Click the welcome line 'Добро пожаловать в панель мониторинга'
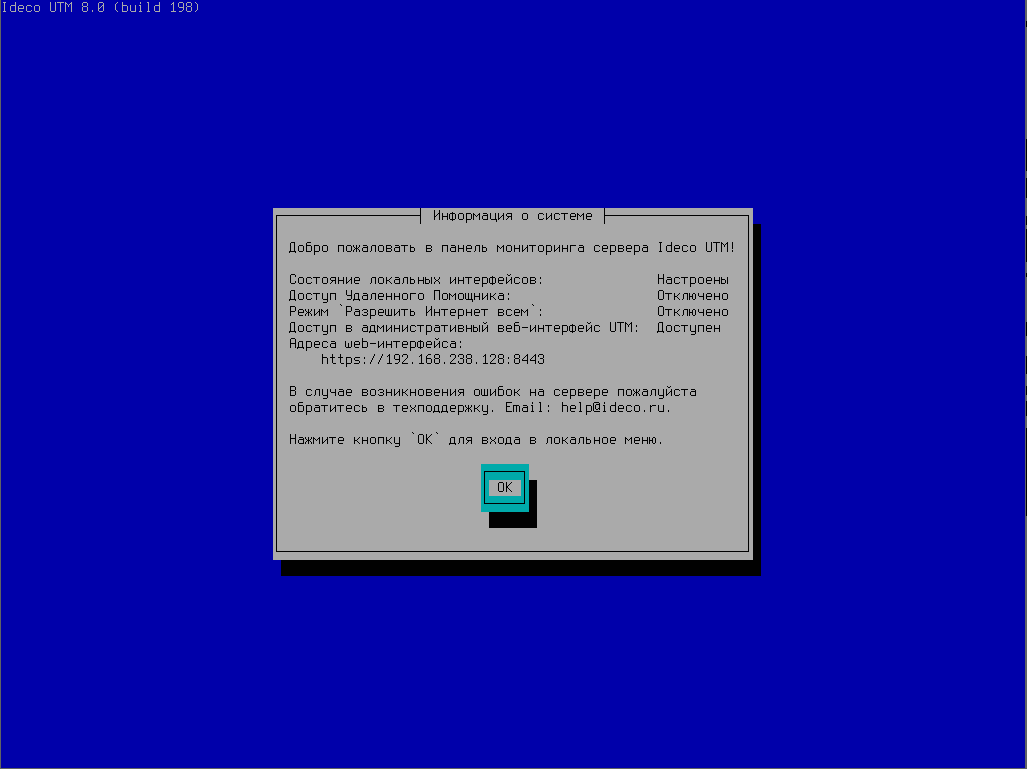 pyautogui.click(x=436, y=248)
